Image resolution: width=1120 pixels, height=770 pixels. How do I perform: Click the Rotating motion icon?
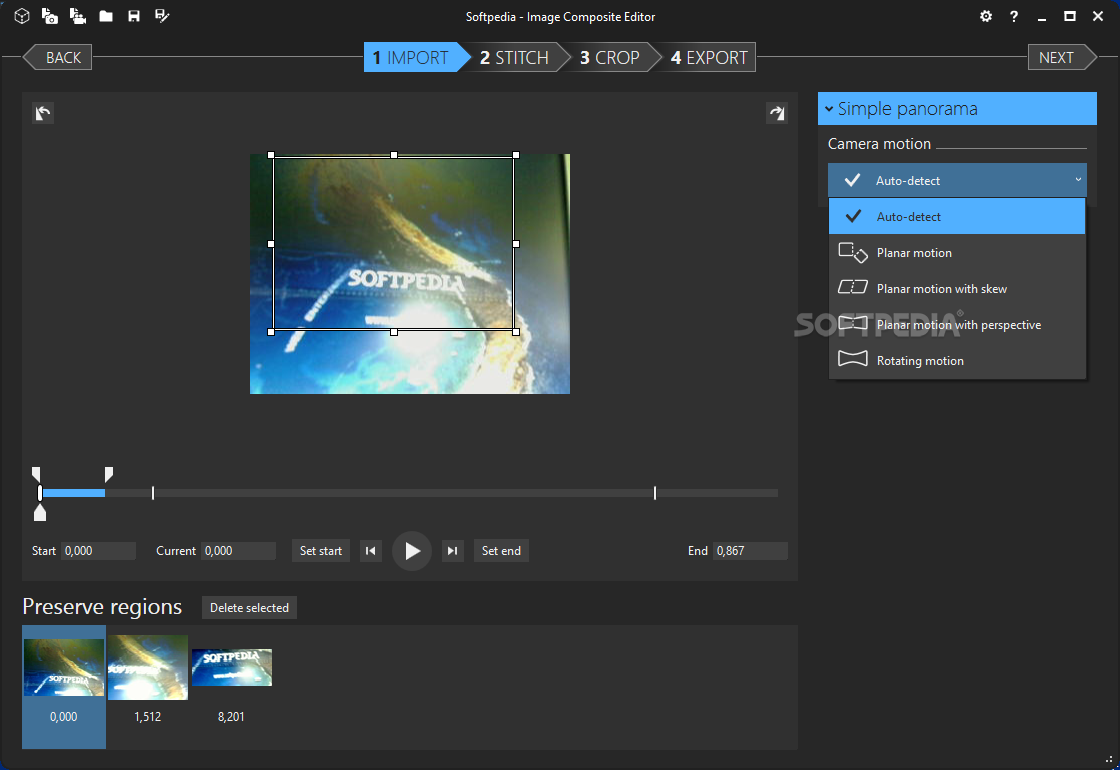pos(853,359)
